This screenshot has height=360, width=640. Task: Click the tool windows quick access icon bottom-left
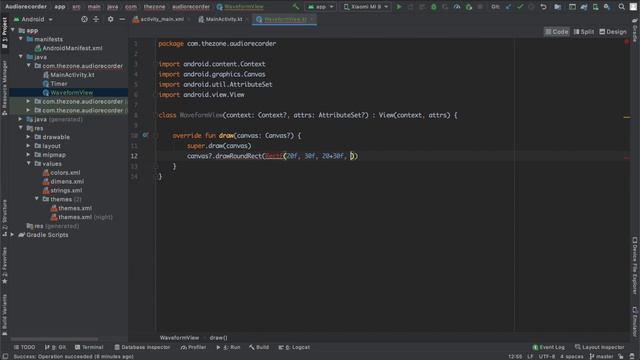[x=4, y=356]
